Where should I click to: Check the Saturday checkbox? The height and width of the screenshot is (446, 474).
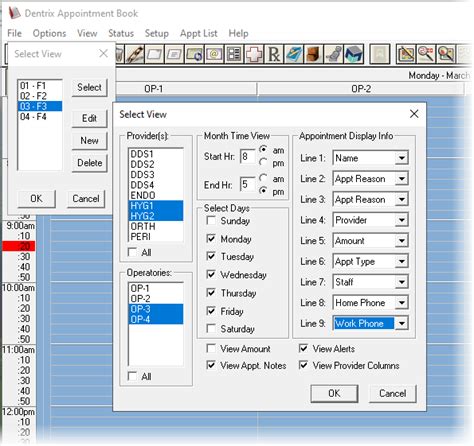(211, 329)
